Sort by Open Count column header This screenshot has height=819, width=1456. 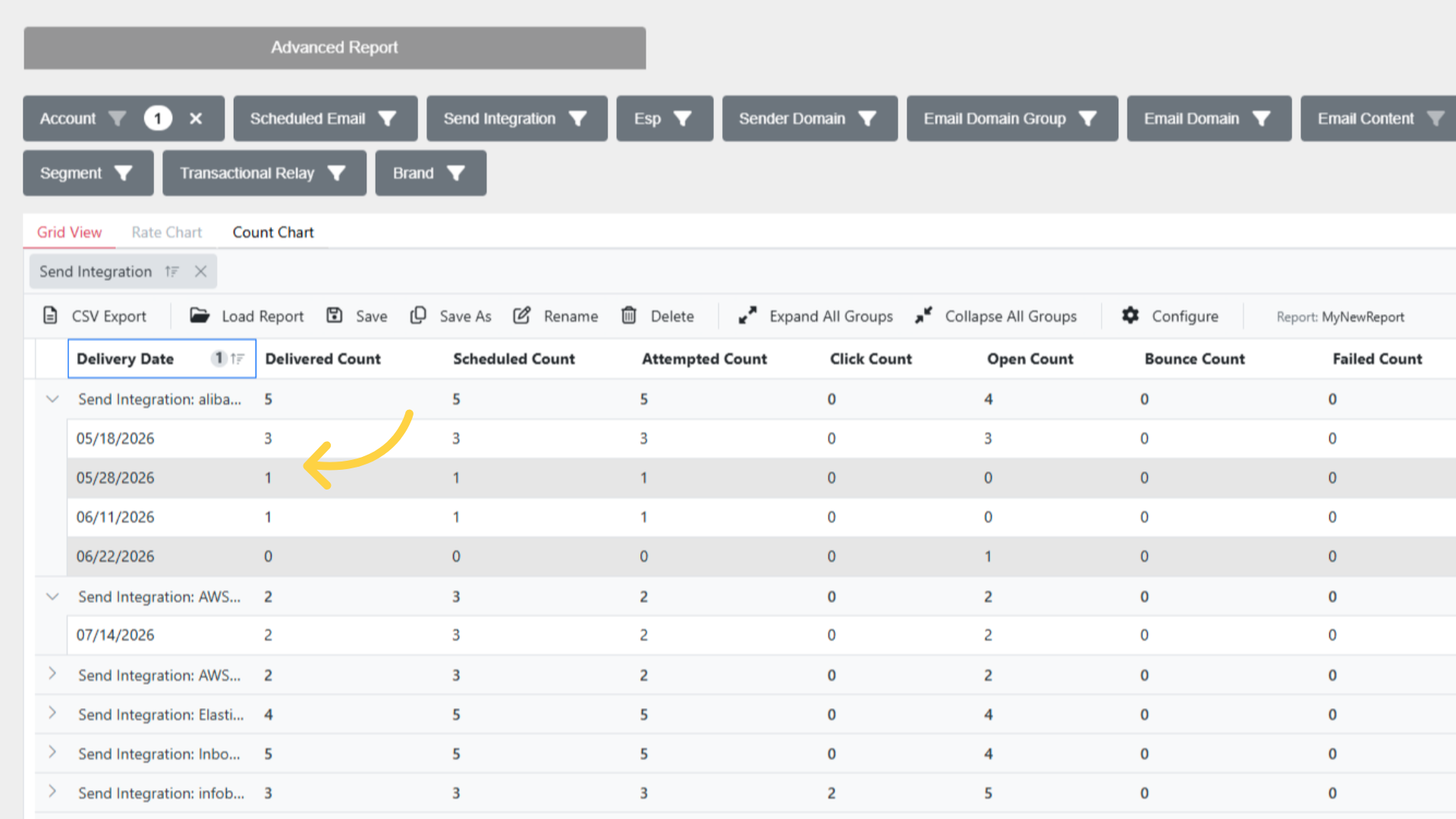pyautogui.click(x=1030, y=359)
